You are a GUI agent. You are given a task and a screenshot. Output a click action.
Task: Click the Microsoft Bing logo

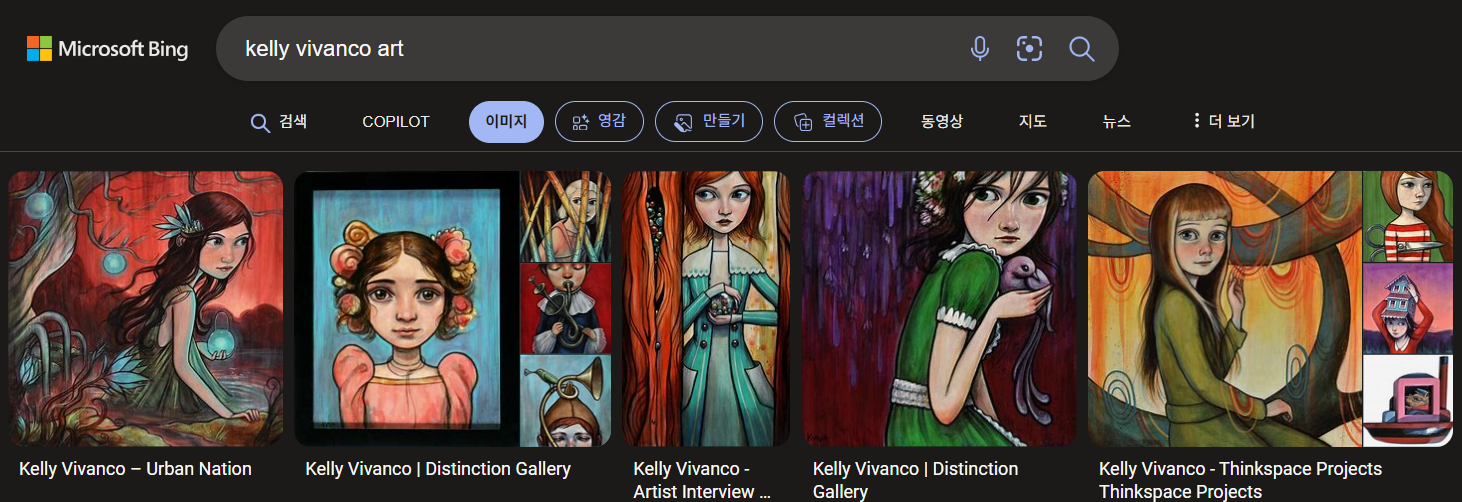point(107,48)
